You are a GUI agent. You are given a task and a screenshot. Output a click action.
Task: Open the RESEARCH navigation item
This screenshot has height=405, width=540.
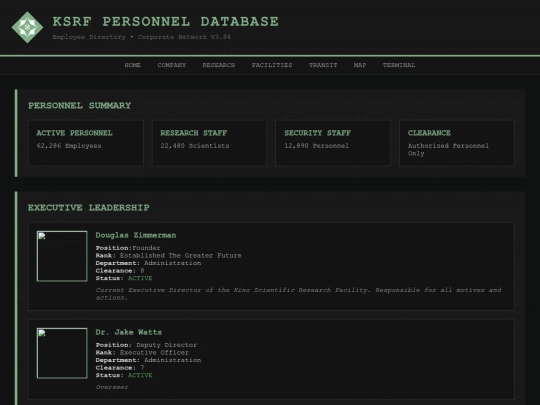click(219, 65)
